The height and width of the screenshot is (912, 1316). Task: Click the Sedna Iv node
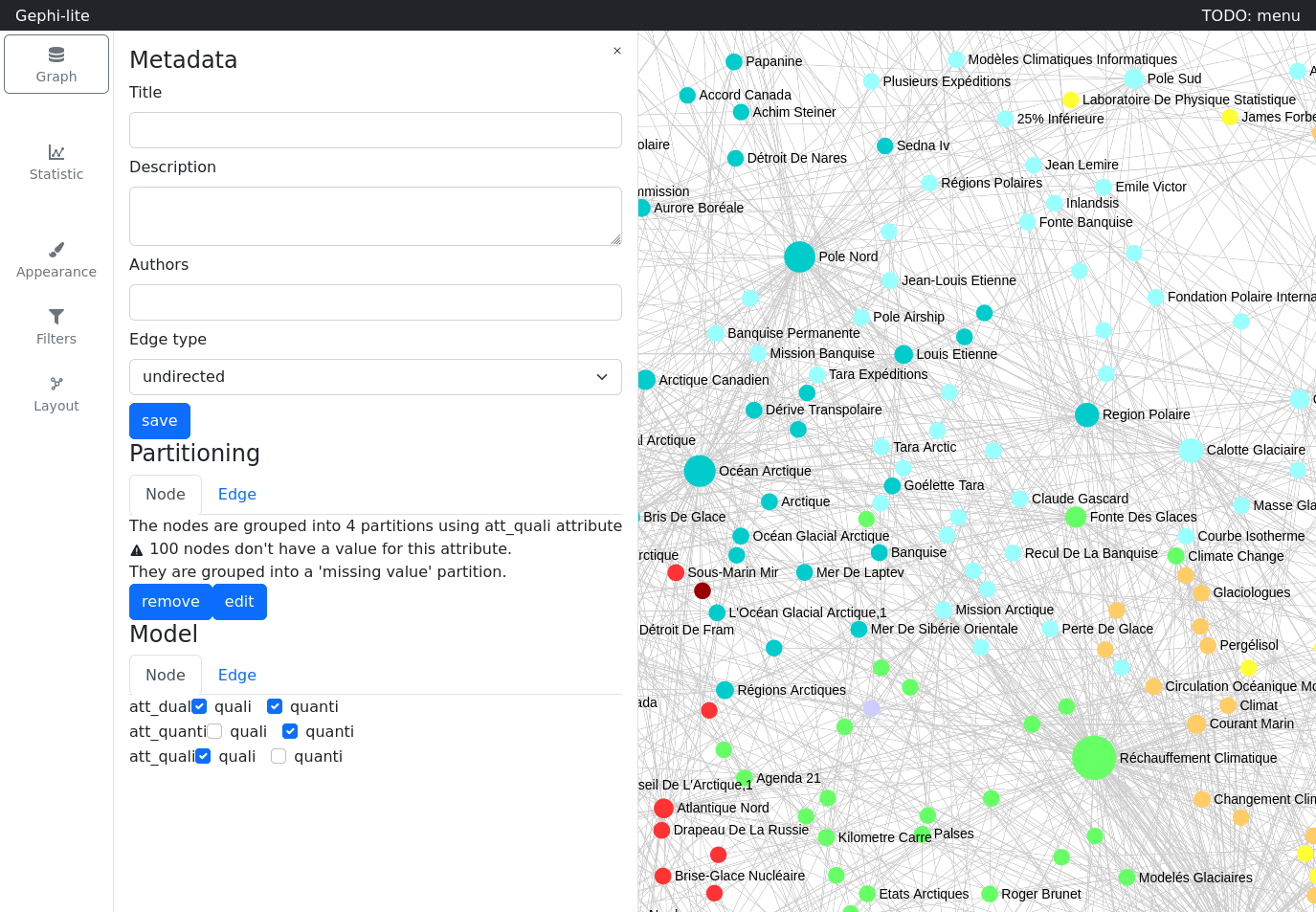tap(885, 145)
